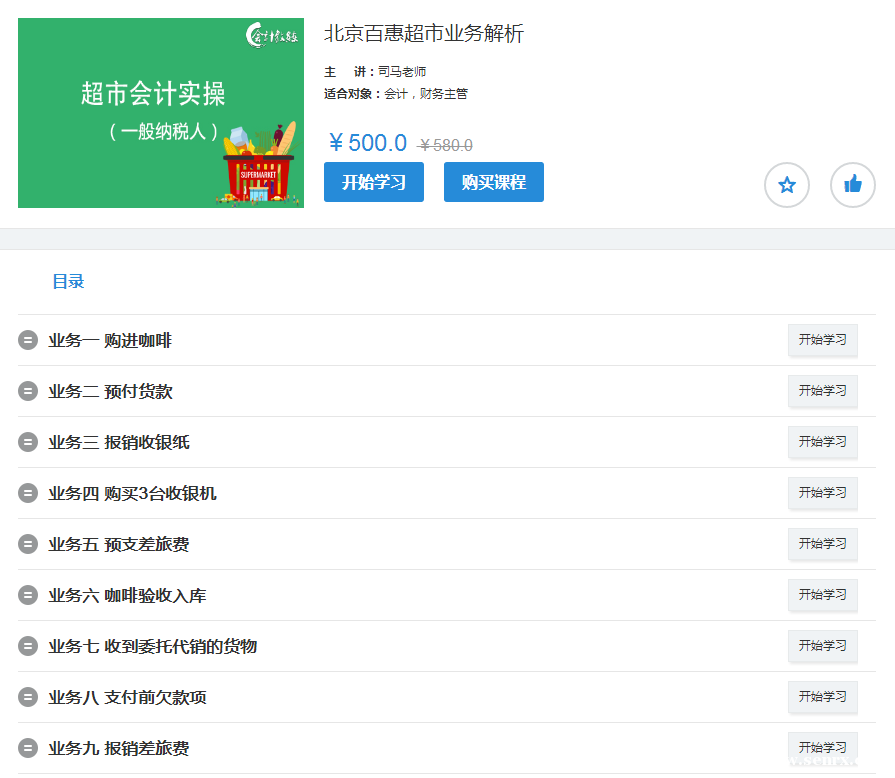Start learning 业务六 咖啡验收入库

(822, 595)
